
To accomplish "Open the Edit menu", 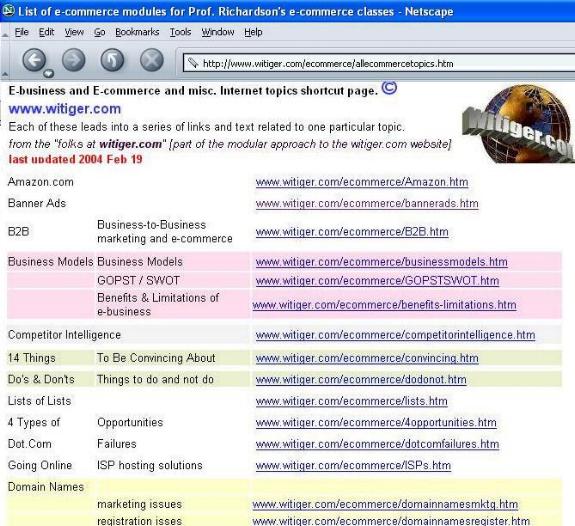I will pos(47,32).
